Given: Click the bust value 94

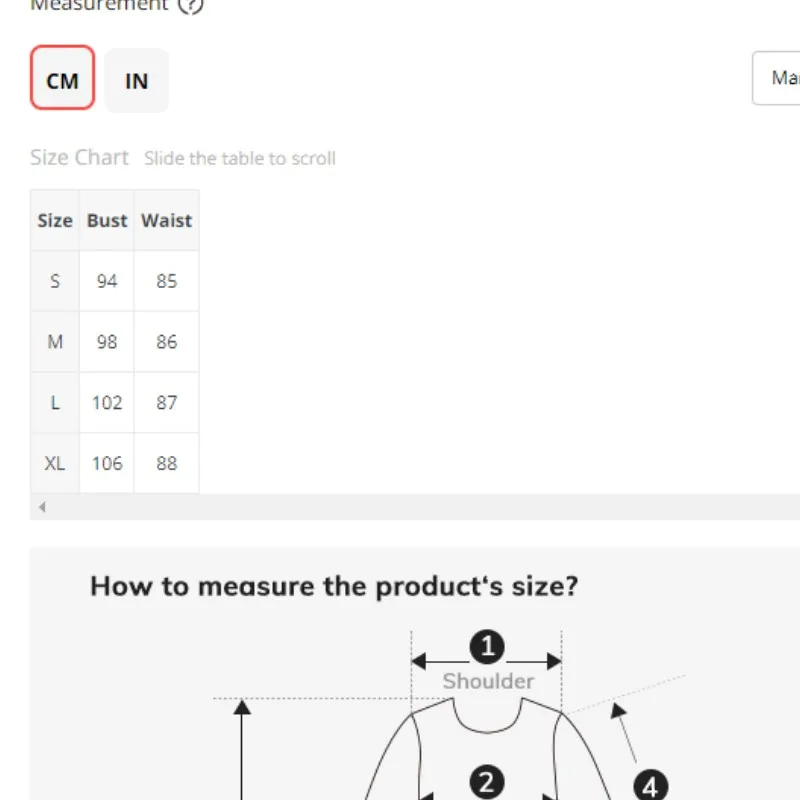Looking at the screenshot, I should (107, 281).
